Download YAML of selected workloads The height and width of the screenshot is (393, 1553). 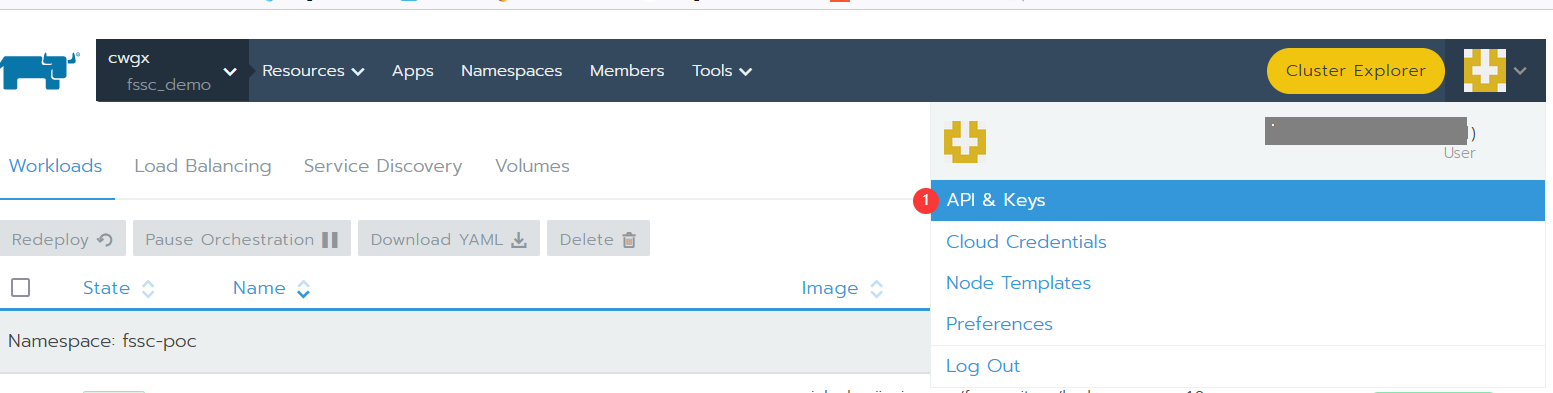pyautogui.click(x=449, y=239)
